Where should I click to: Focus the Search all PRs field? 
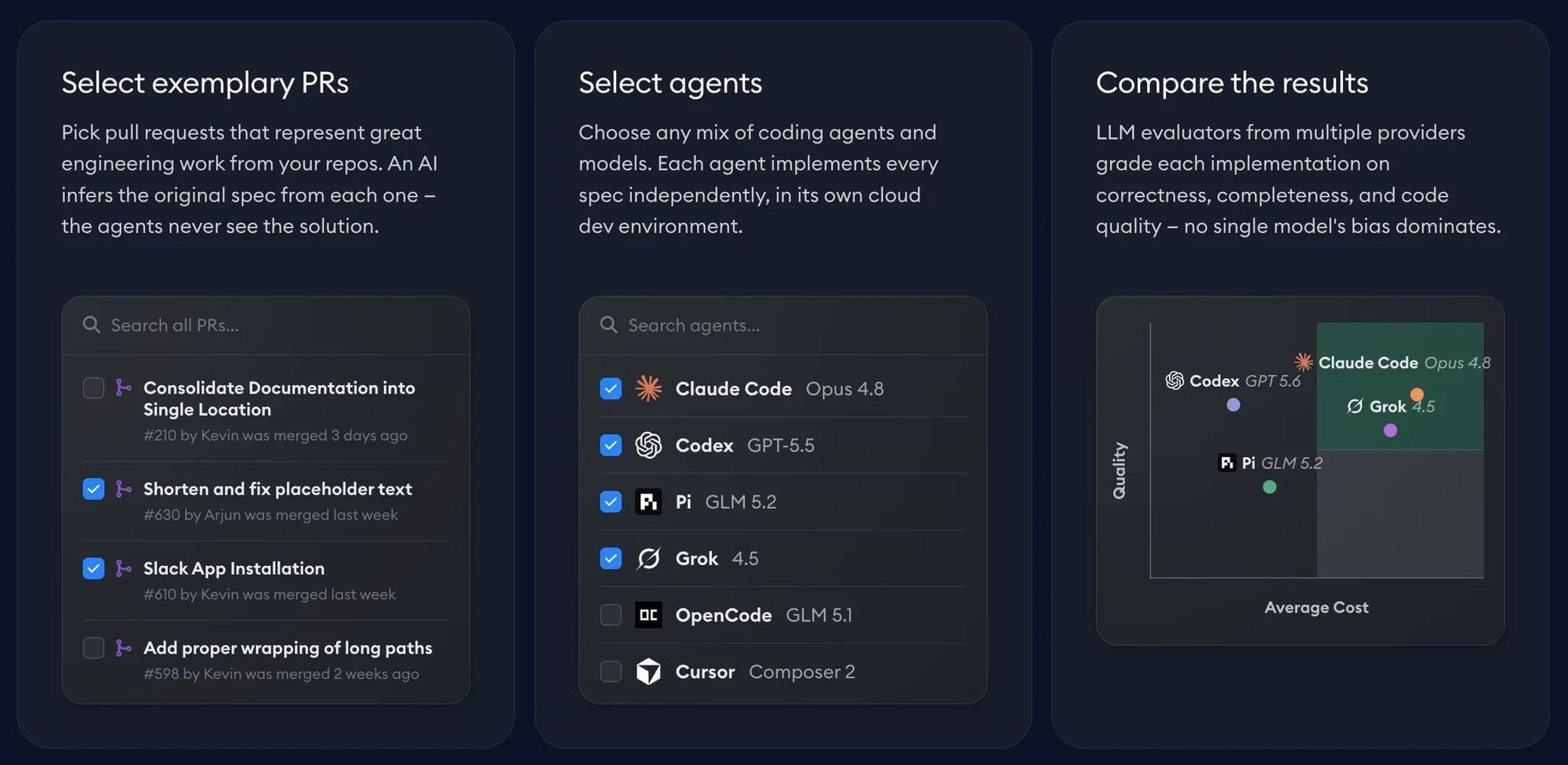266,325
